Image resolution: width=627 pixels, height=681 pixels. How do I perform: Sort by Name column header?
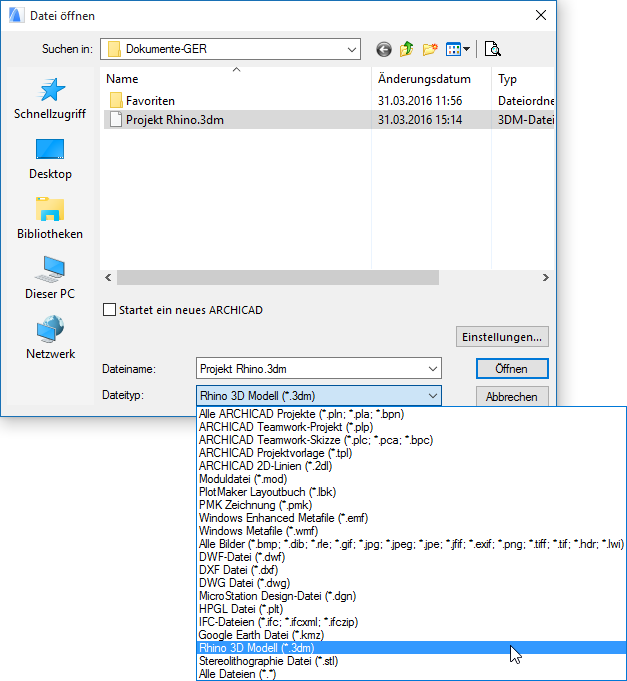click(236, 79)
